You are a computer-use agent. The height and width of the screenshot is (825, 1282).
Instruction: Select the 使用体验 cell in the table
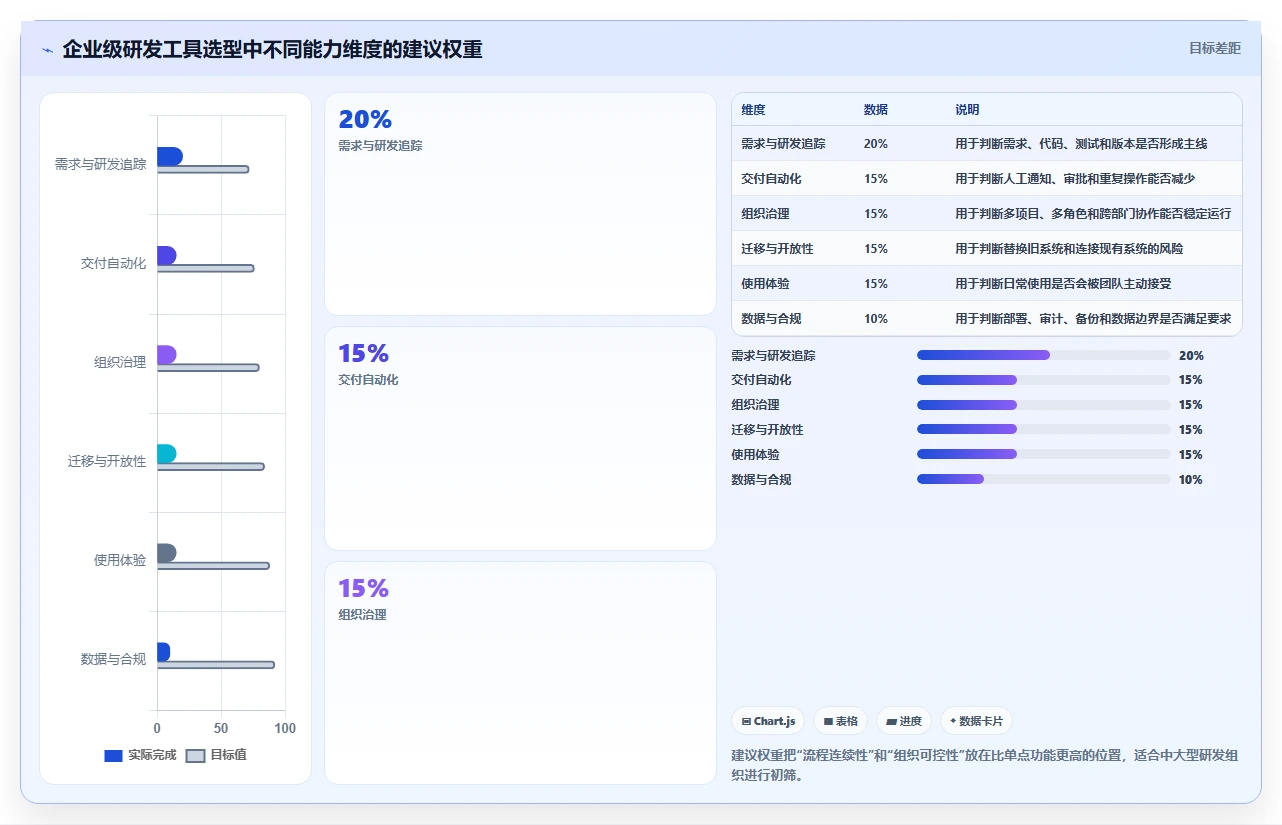click(x=765, y=284)
